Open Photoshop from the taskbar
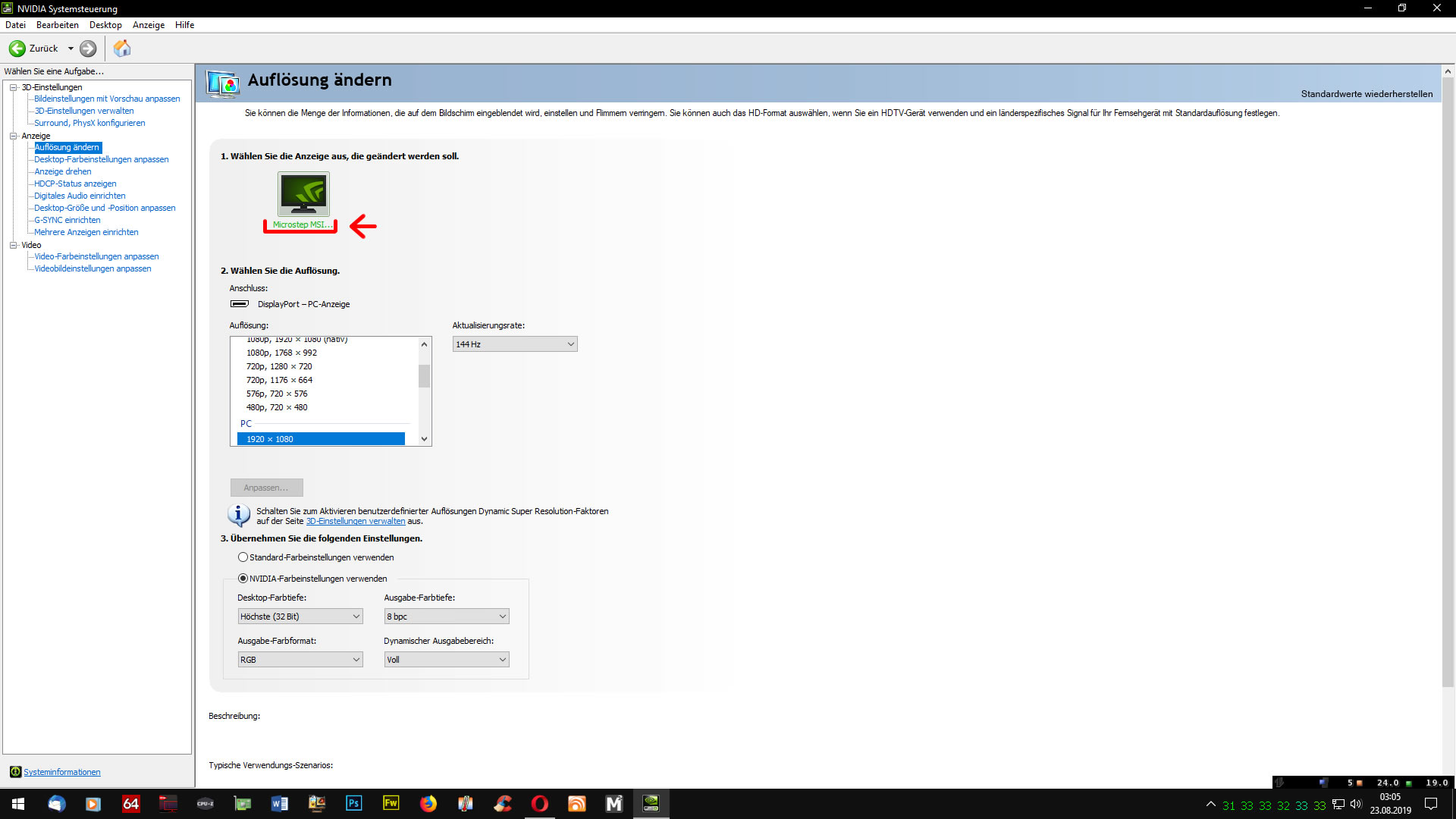 click(354, 803)
